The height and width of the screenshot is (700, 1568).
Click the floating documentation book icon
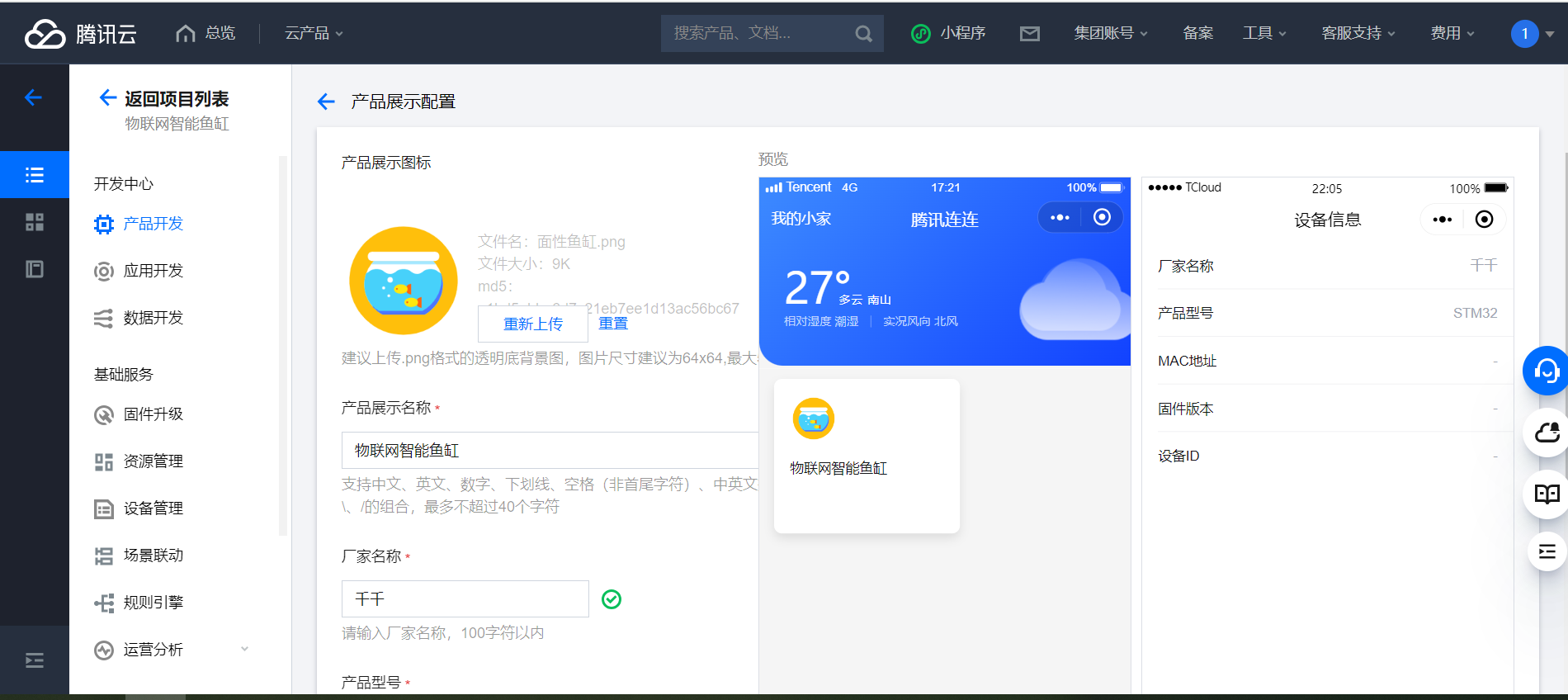coord(1546,494)
